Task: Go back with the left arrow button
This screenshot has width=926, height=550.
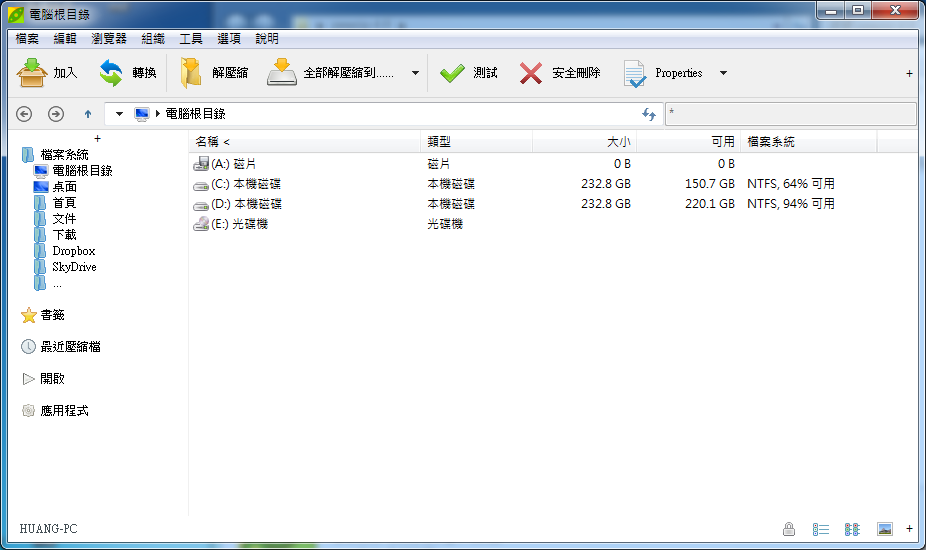Action: [x=24, y=113]
